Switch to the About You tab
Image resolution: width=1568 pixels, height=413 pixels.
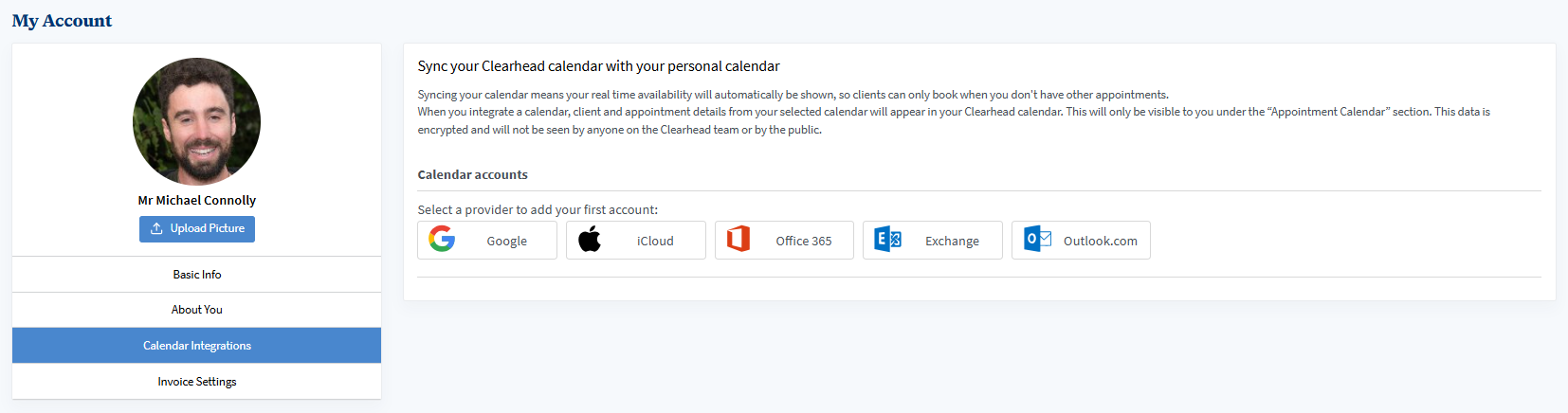pos(196,310)
